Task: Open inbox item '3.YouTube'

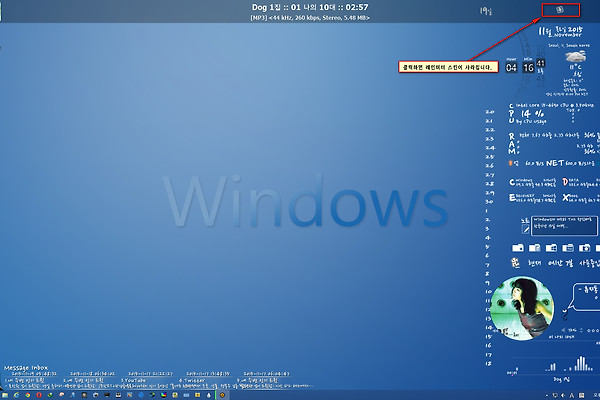Action: (133, 380)
